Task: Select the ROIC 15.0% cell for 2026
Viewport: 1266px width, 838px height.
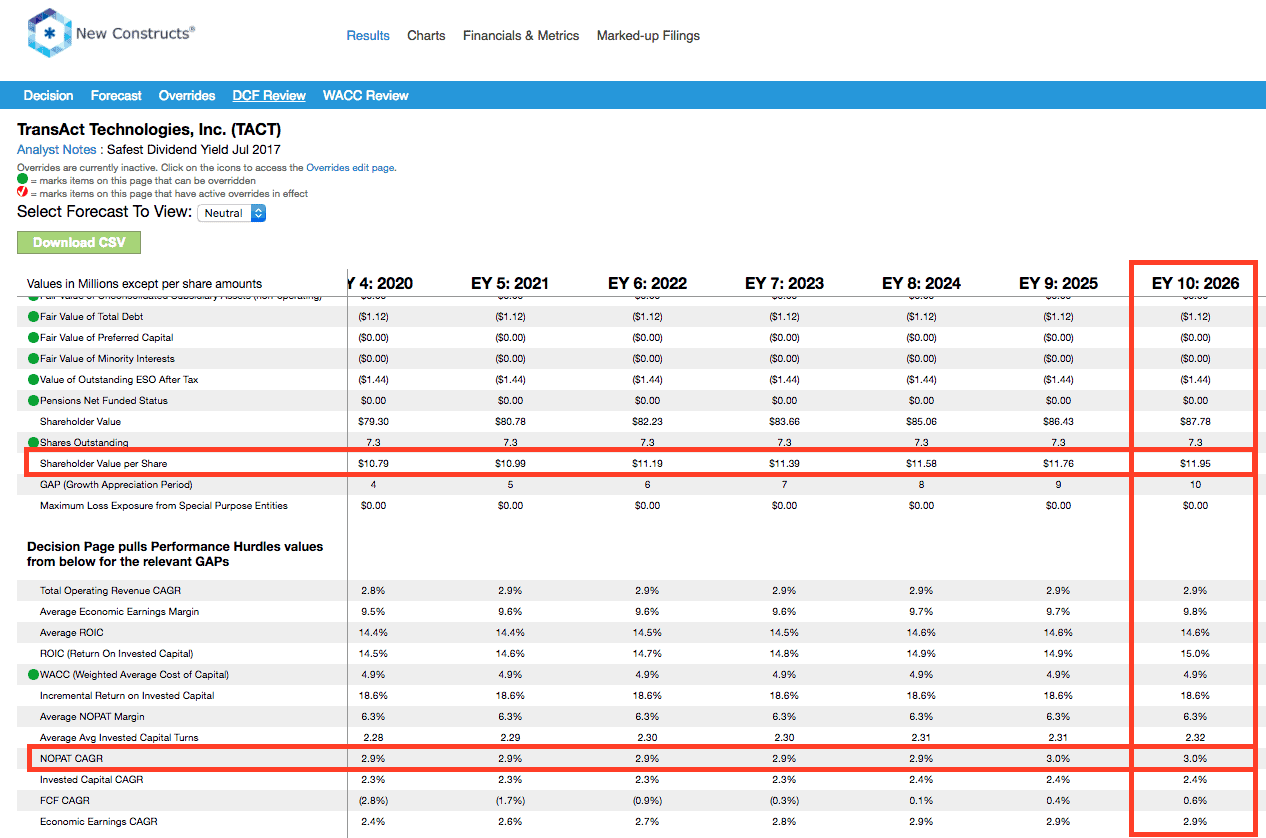Action: [1195, 654]
